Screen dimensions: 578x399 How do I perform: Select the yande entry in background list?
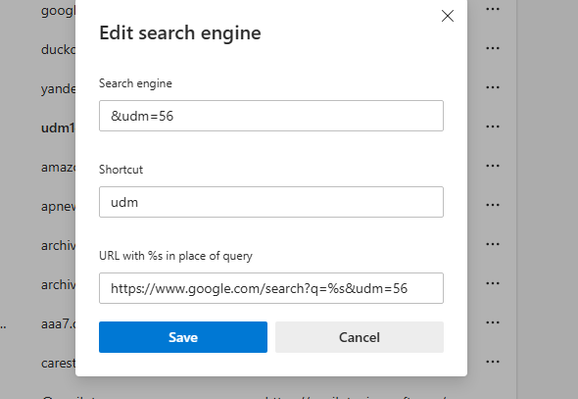pyautogui.click(x=58, y=89)
